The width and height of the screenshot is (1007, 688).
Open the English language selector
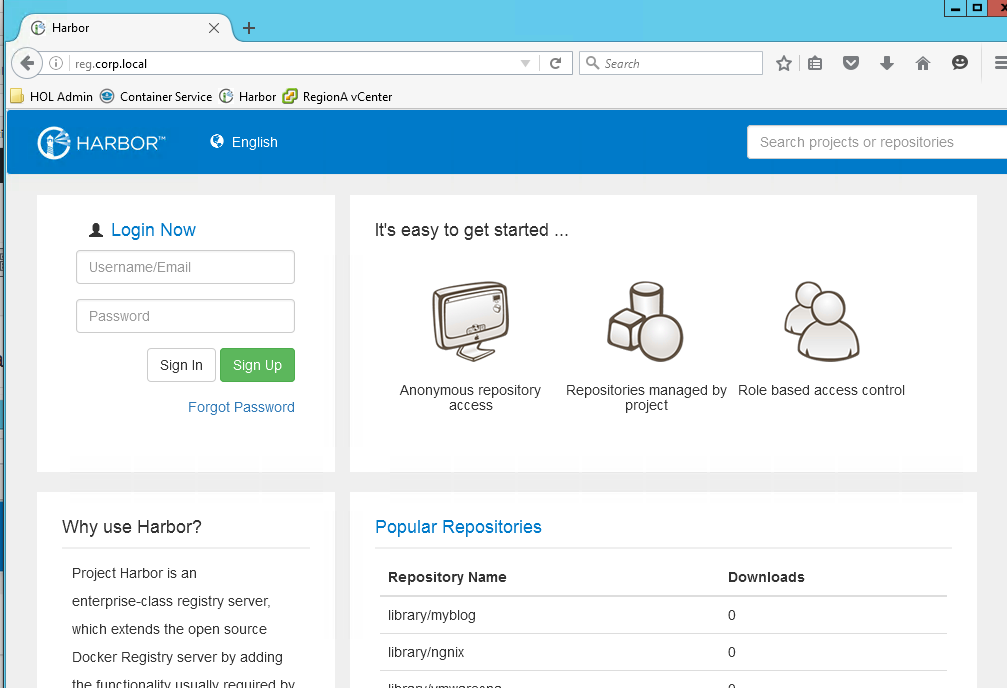point(244,142)
